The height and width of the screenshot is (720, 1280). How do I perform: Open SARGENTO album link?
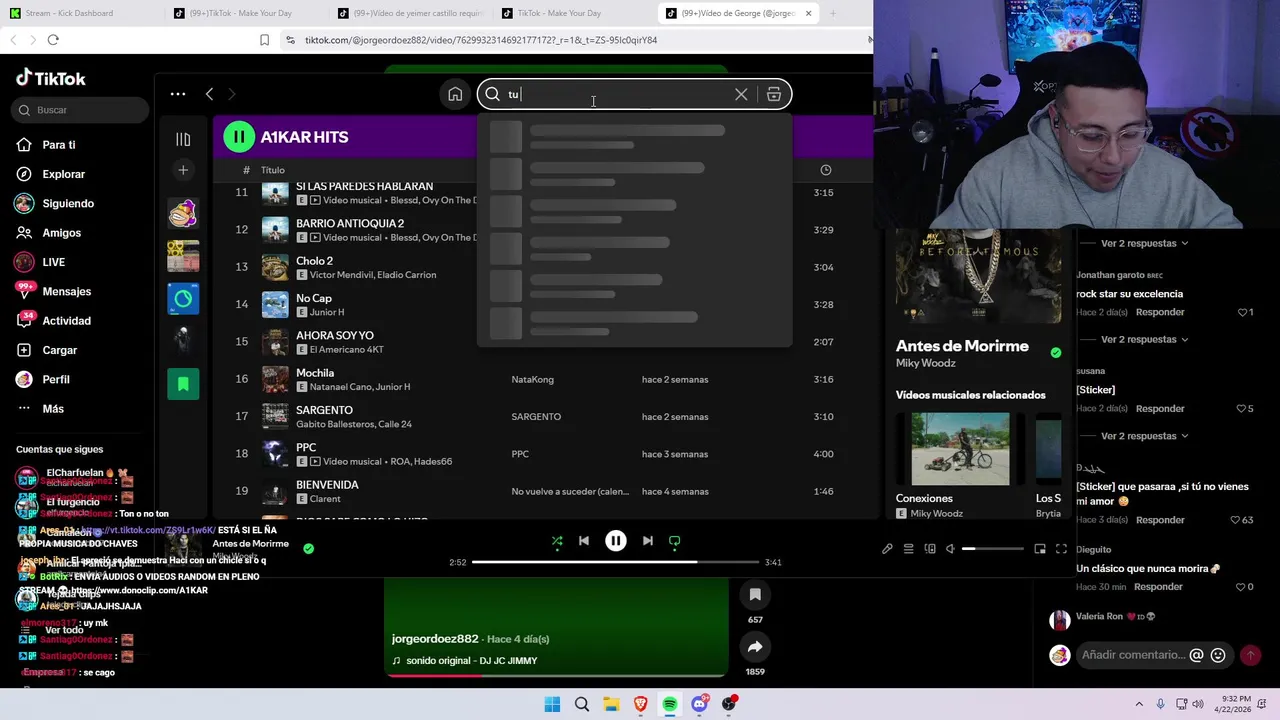click(536, 417)
